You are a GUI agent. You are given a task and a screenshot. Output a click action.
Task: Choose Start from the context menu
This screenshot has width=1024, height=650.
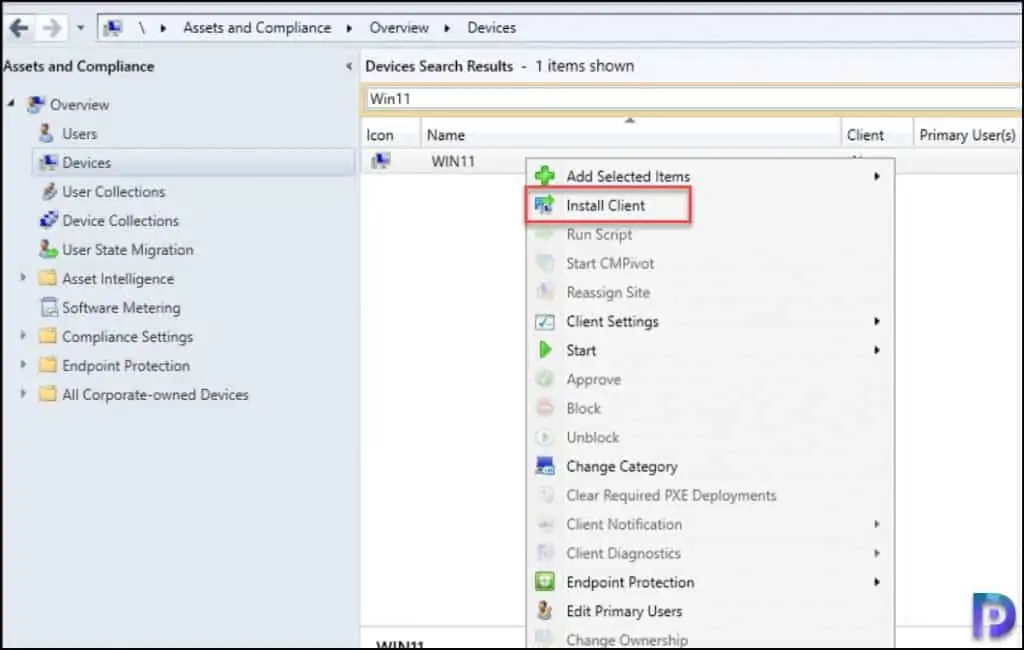pos(581,351)
